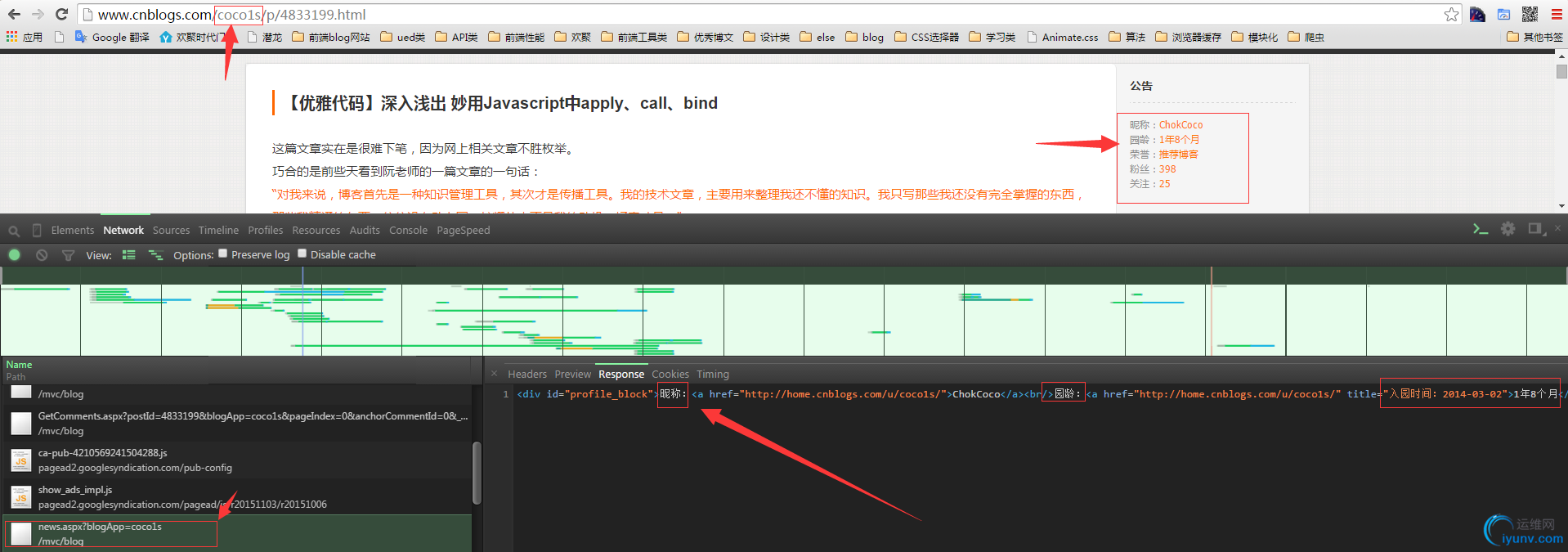Click the request list vertical scrollbar

tap(477, 473)
